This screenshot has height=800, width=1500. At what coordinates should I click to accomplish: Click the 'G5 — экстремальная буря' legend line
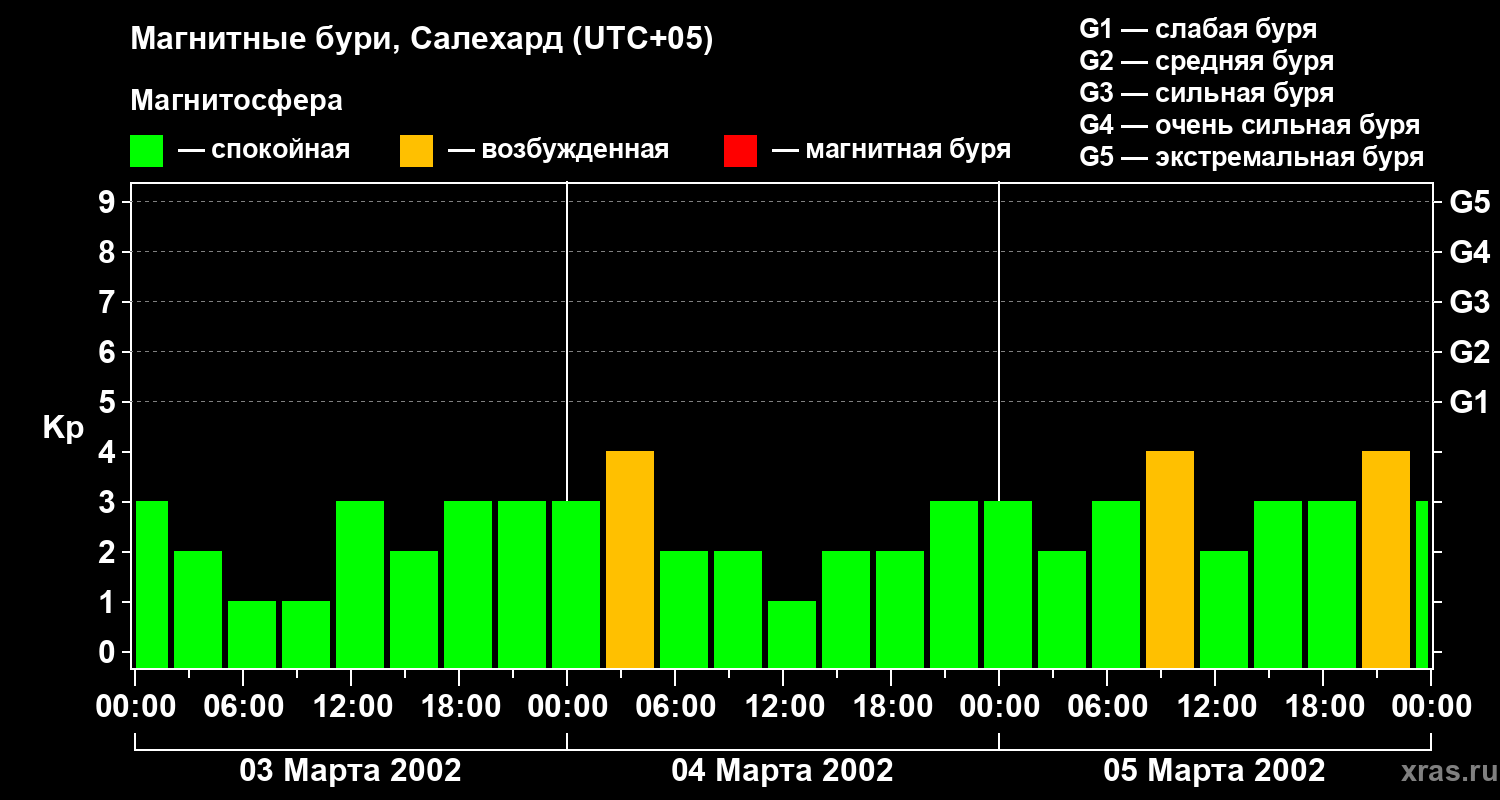(x=1252, y=158)
